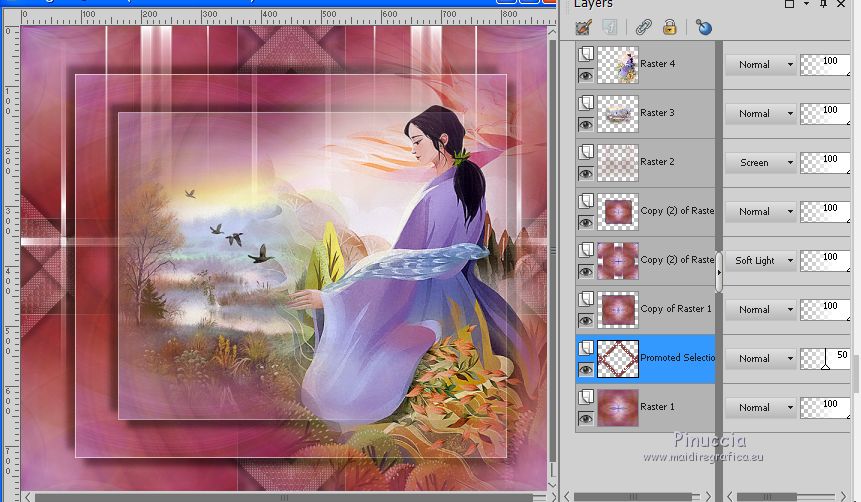This screenshot has width=861, height=502.
Task: Click the layer link toggle paperclip icon
Action: coord(644,27)
